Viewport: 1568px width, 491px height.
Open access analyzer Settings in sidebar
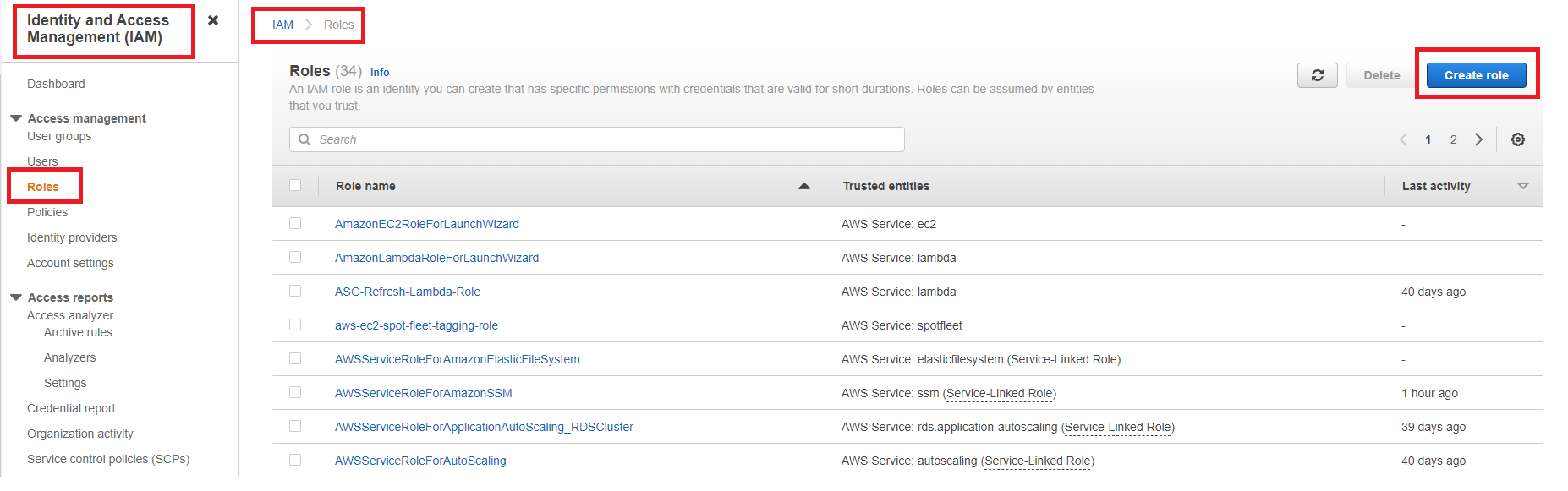(65, 383)
